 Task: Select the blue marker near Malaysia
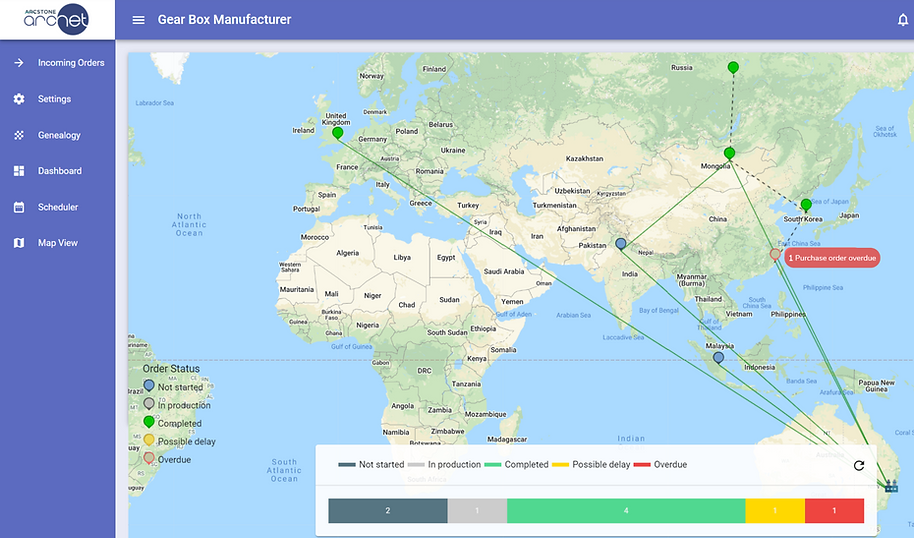point(719,357)
